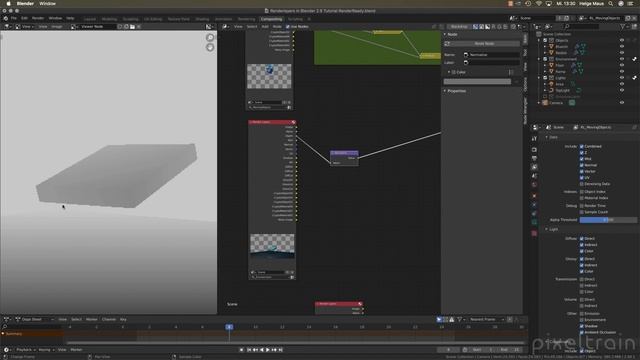The width and height of the screenshot is (640, 360).
Task: Collapse the Data panel in properties
Action: coord(547,138)
